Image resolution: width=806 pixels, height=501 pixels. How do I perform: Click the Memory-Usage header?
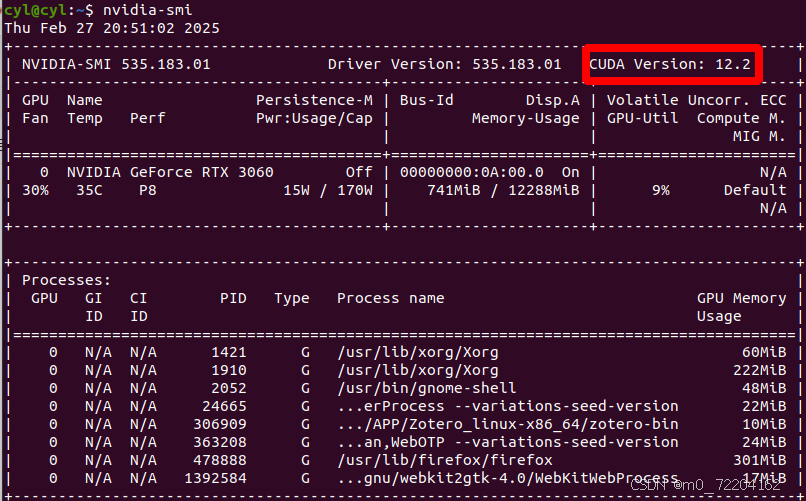525,119
